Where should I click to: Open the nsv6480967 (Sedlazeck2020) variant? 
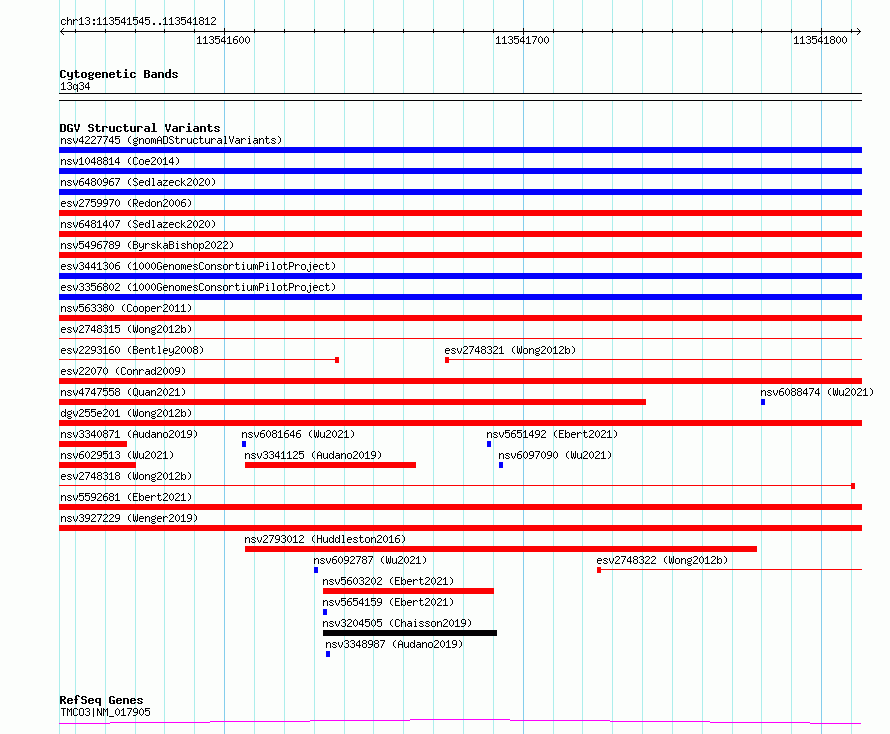pos(138,182)
